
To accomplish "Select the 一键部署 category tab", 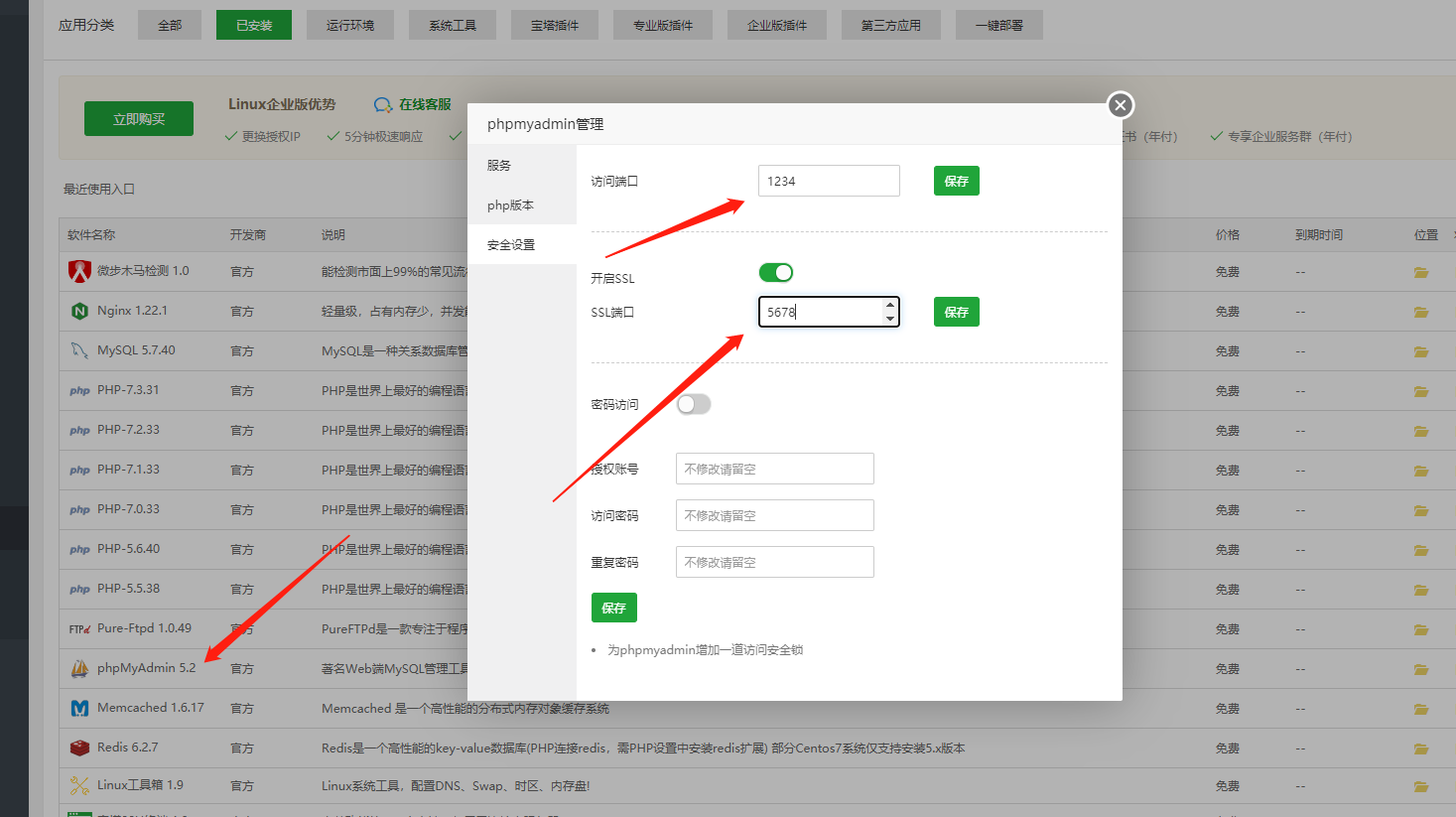I will [999, 25].
